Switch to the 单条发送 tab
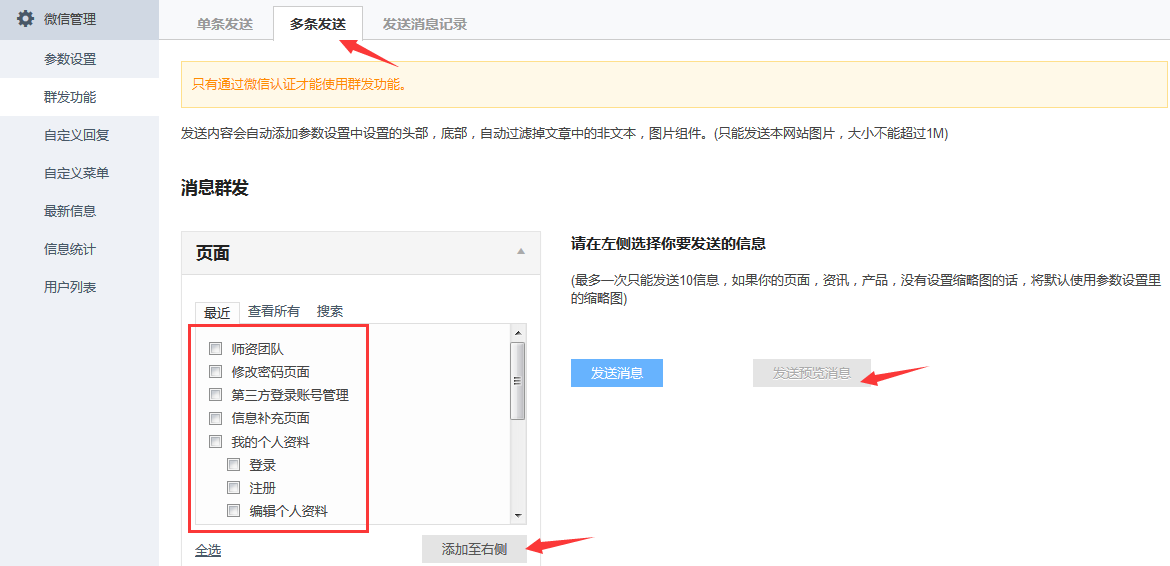Image resolution: width=1170 pixels, height=566 pixels. click(225, 24)
